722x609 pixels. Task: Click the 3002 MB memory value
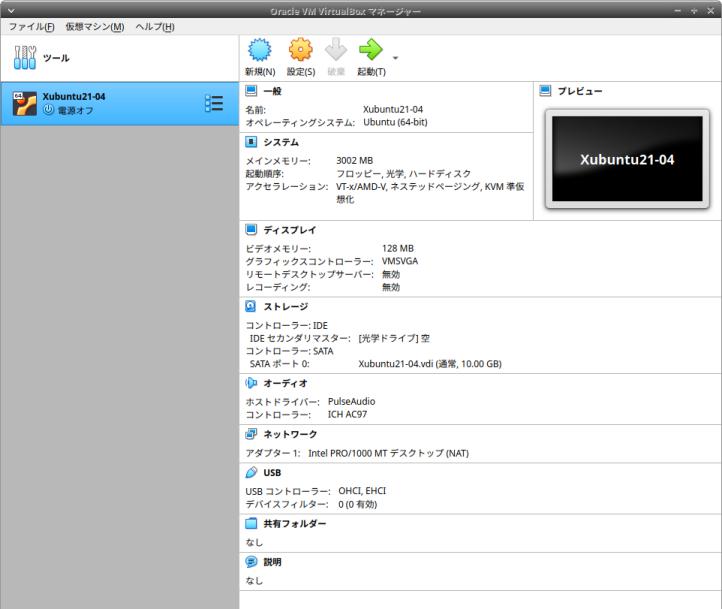tap(355, 161)
